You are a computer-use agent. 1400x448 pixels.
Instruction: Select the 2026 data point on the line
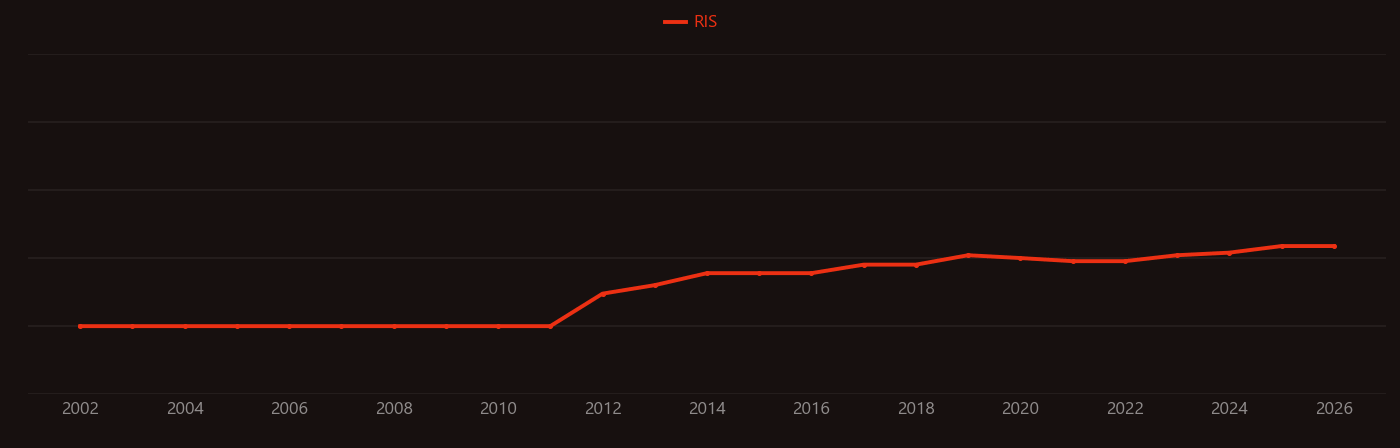[1334, 246]
